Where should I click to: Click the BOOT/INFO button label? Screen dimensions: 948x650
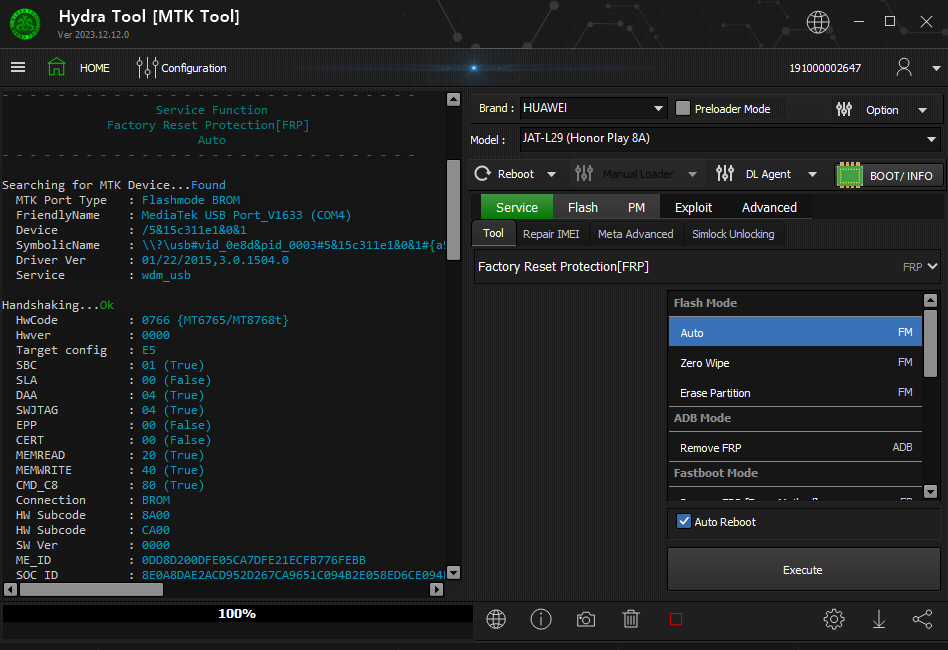click(901, 176)
